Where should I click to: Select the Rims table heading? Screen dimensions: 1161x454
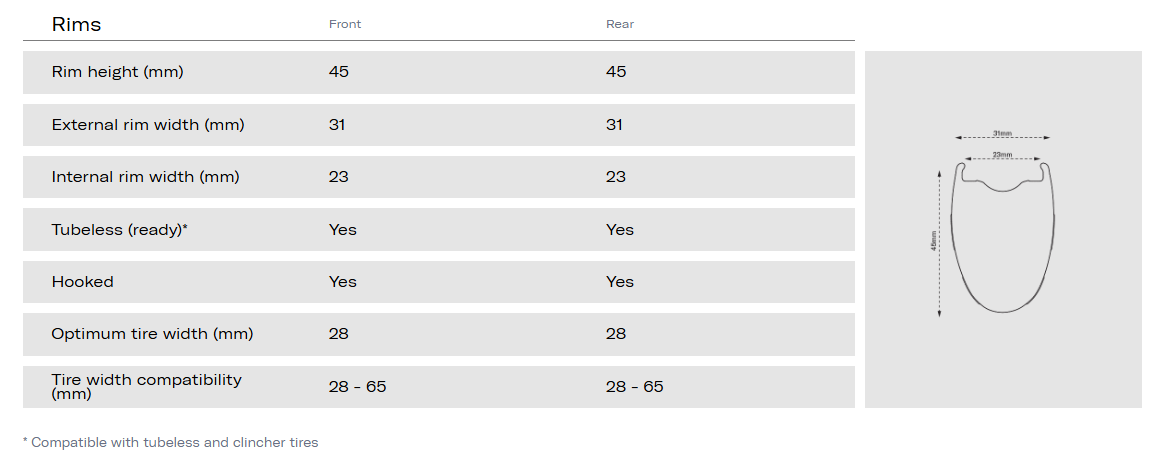(x=76, y=24)
